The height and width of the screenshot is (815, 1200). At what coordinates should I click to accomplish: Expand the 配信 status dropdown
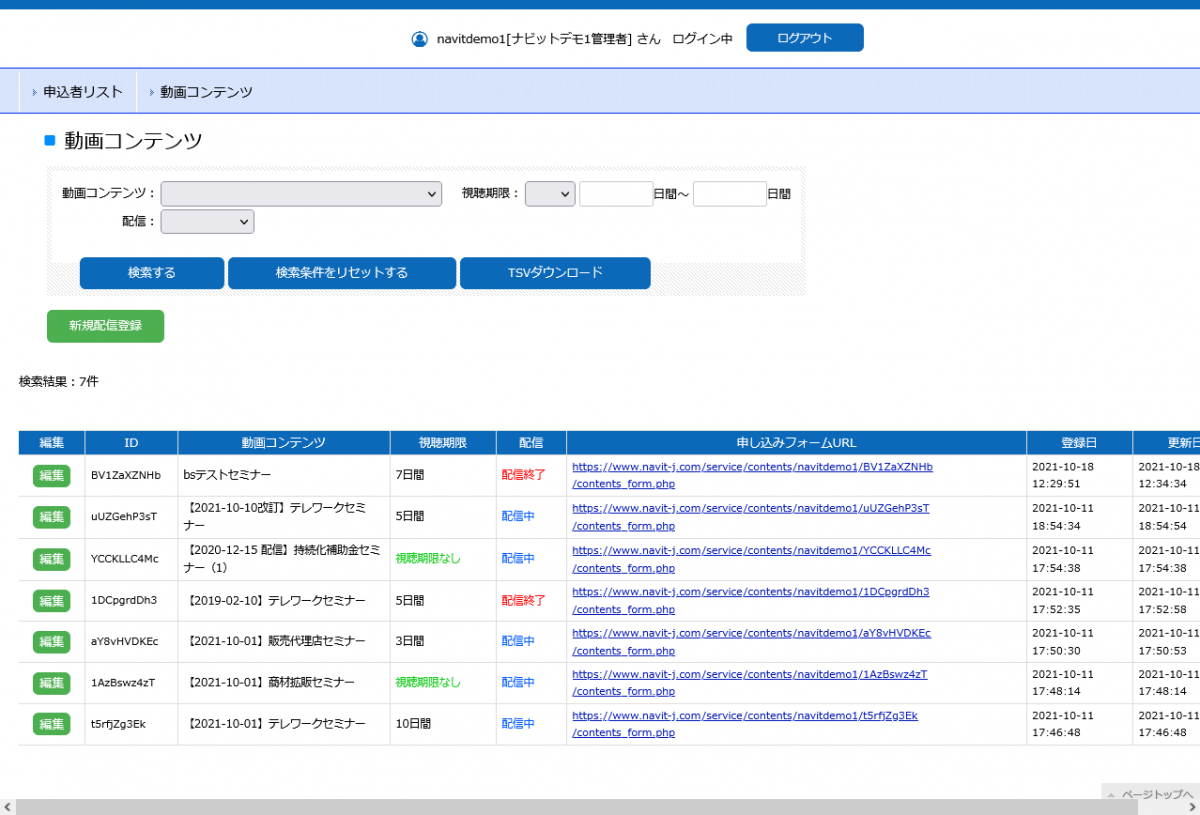tap(207, 222)
